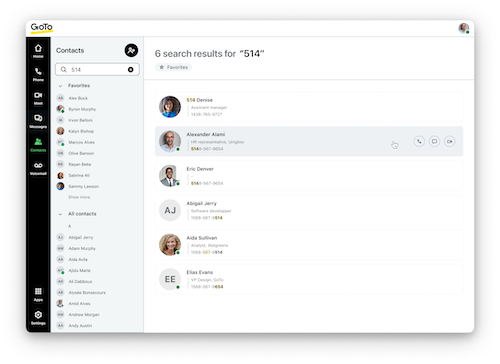Select Amid Alves in All contacts

pyautogui.click(x=78, y=303)
